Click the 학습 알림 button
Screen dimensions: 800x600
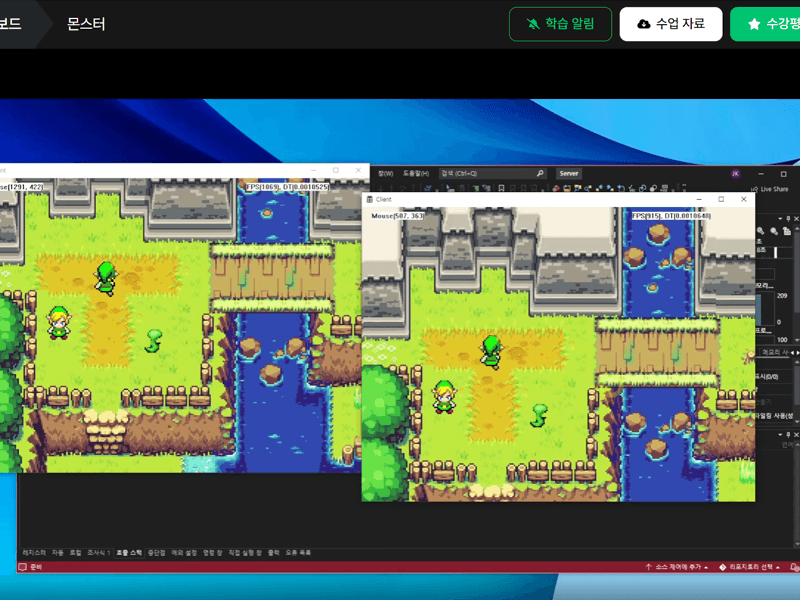tap(560, 24)
